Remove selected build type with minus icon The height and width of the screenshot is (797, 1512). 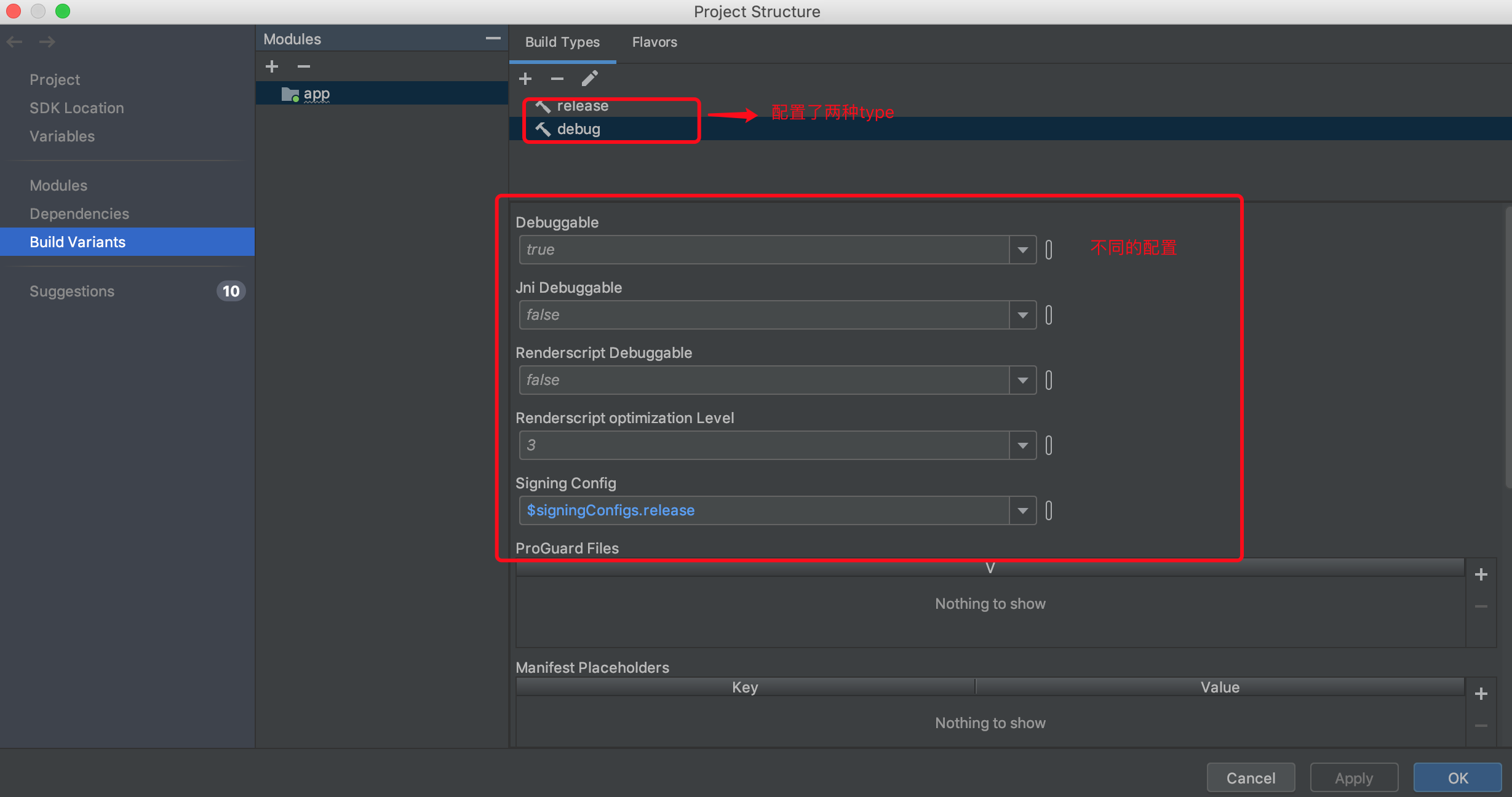click(x=557, y=79)
